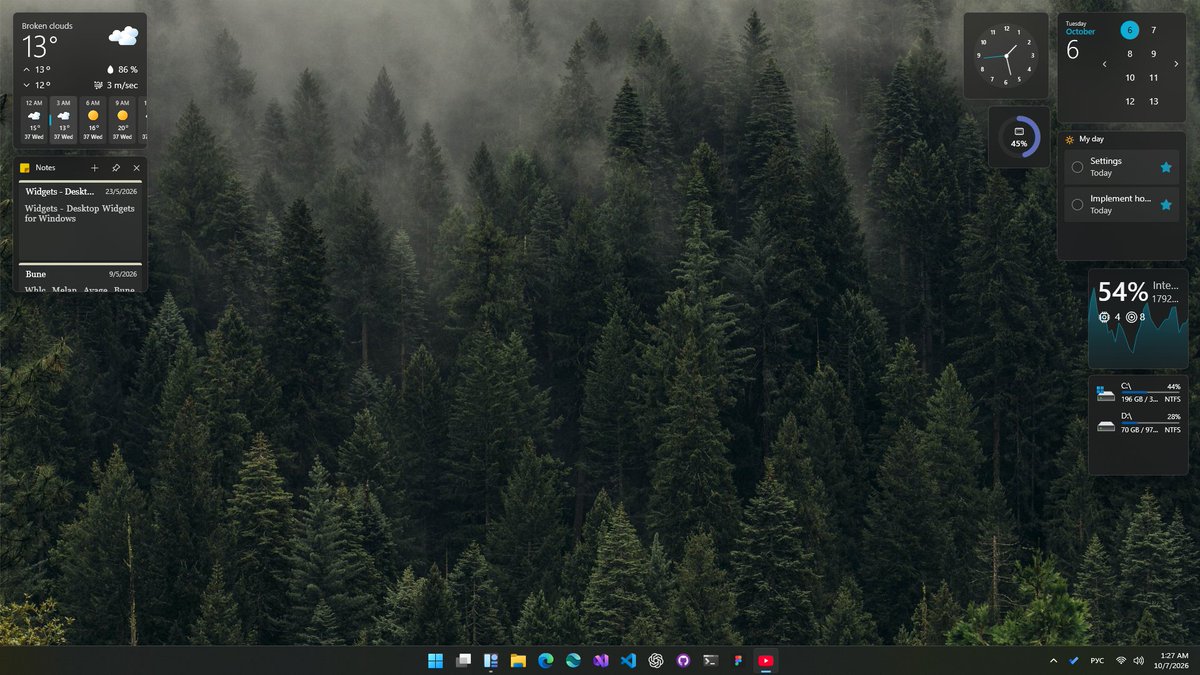This screenshot has height=675, width=1200.
Task: Click the C:\ drive usage bar
Action: [x=1151, y=392]
